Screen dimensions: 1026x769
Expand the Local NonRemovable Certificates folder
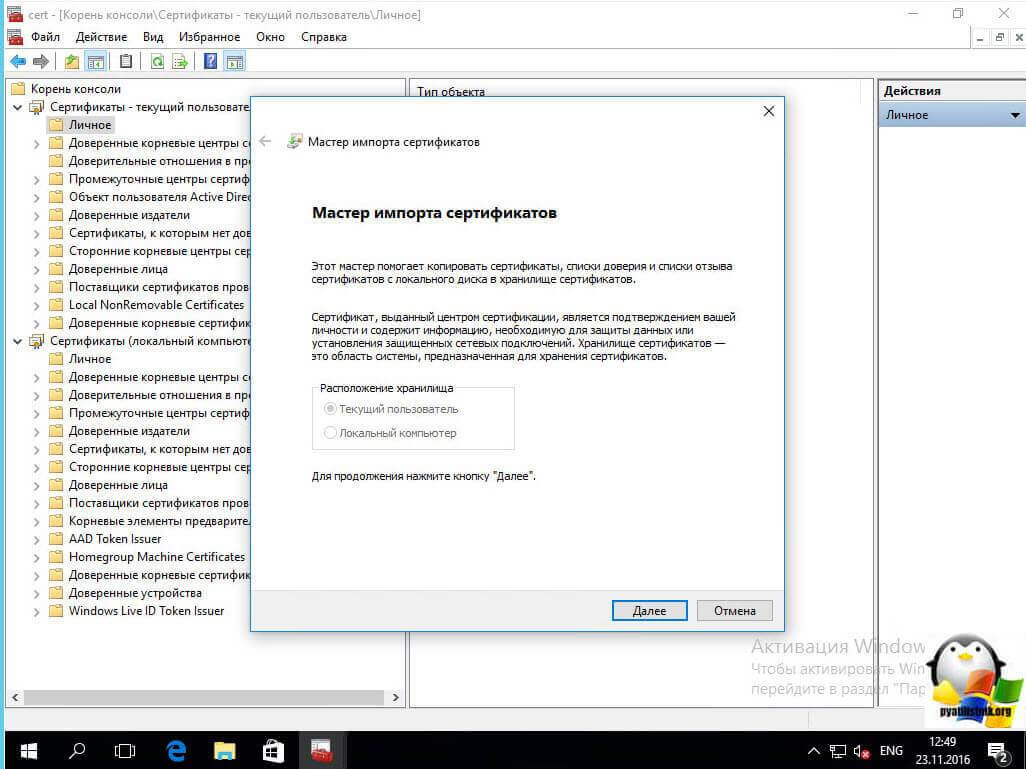(37, 305)
